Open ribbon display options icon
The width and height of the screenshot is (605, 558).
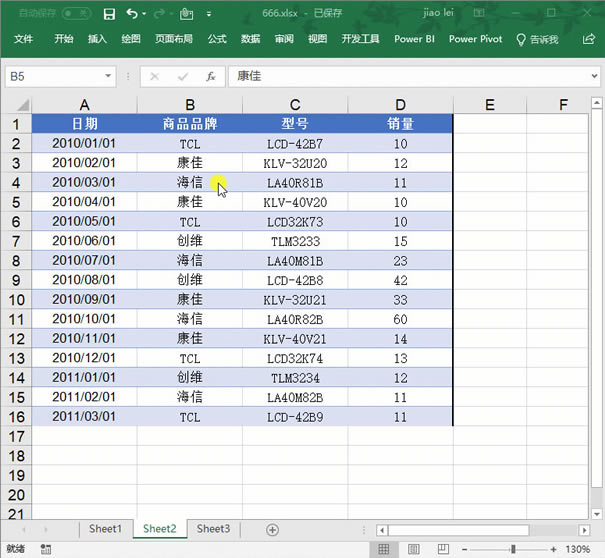pos(479,13)
